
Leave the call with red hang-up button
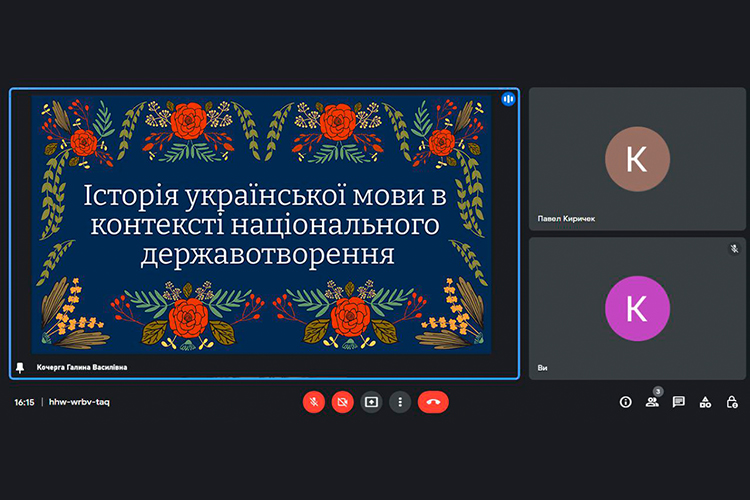click(433, 402)
